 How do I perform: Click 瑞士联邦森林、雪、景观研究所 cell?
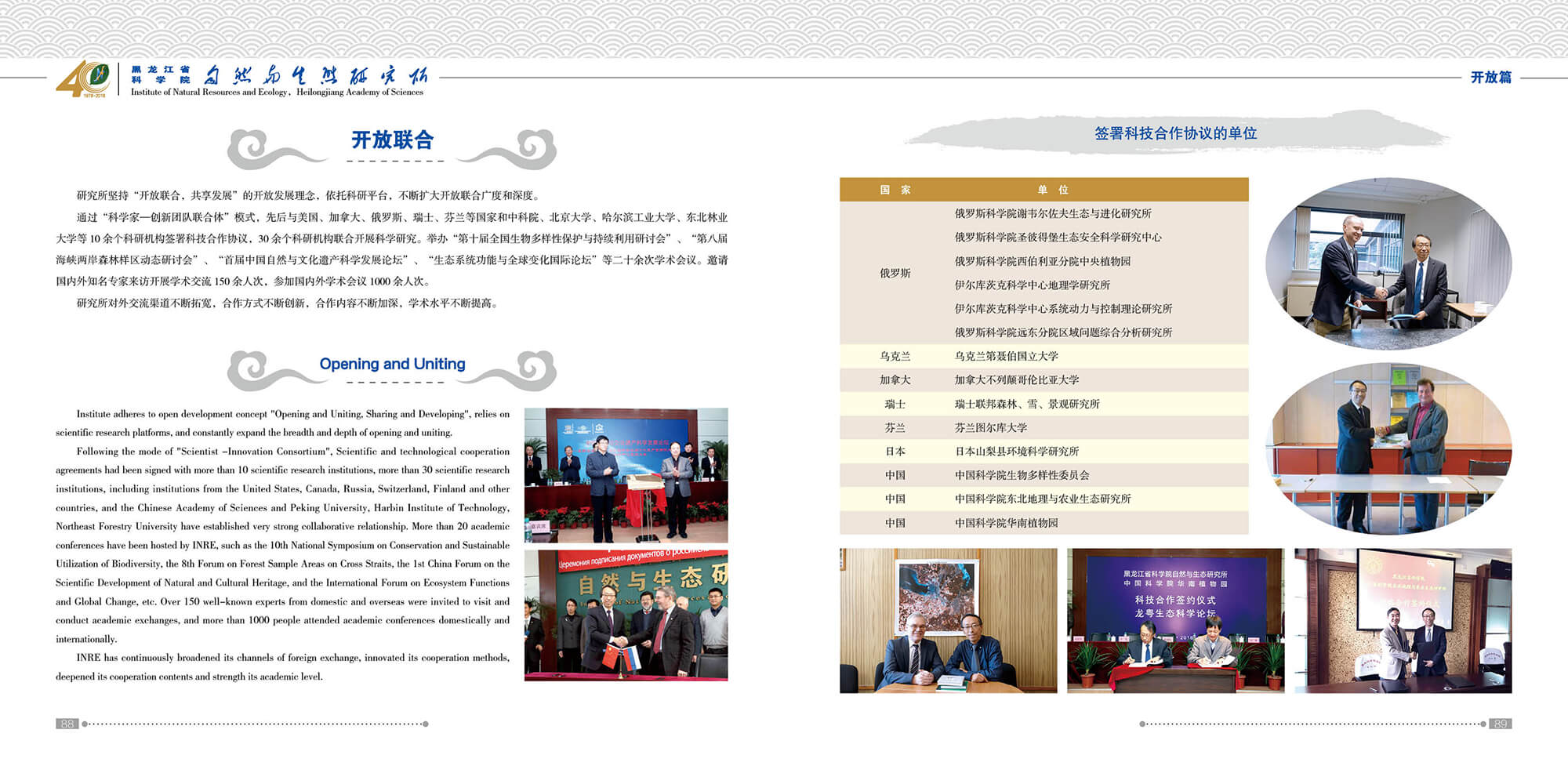click(1027, 404)
